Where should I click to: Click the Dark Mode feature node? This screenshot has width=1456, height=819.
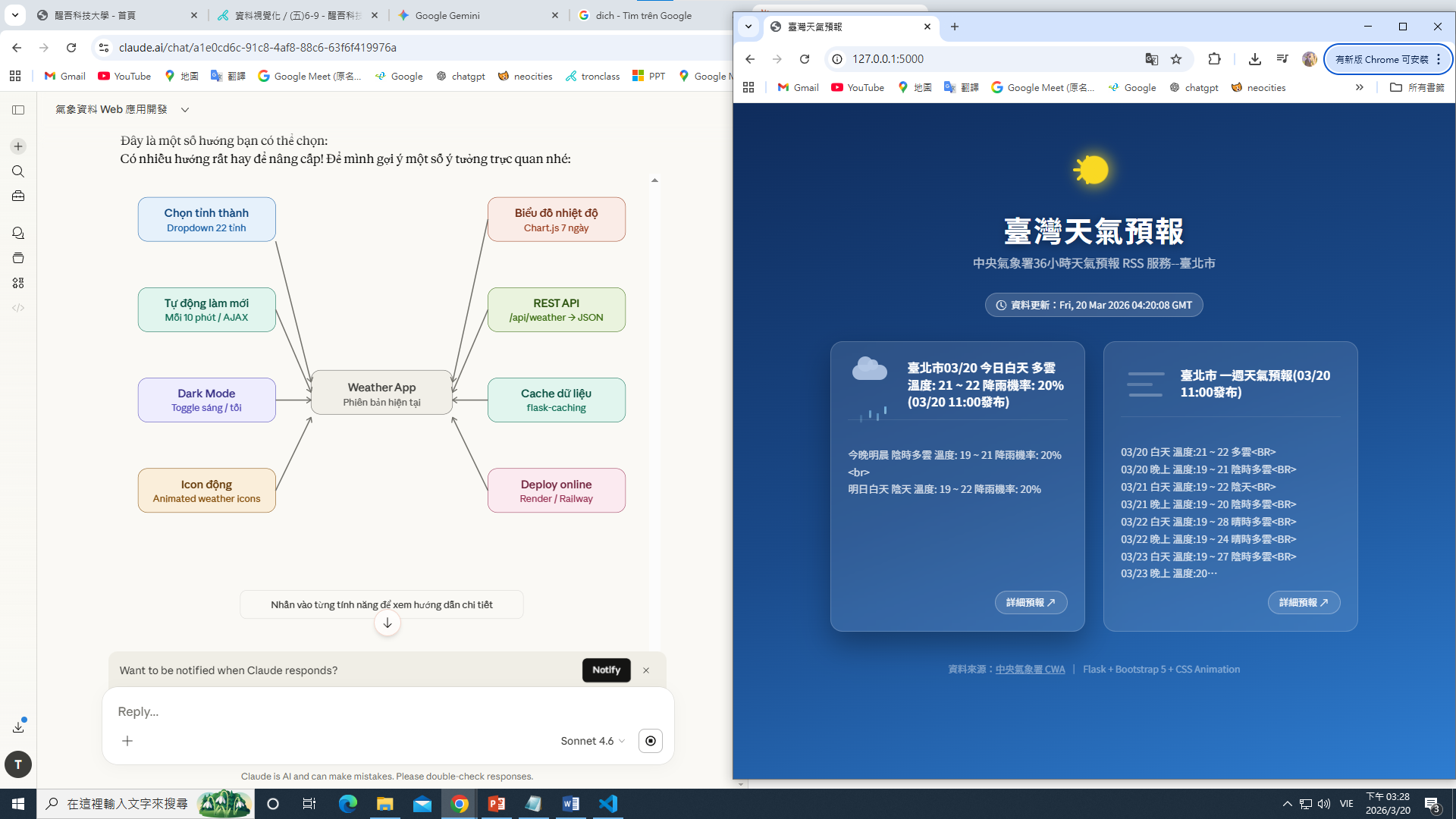(206, 400)
